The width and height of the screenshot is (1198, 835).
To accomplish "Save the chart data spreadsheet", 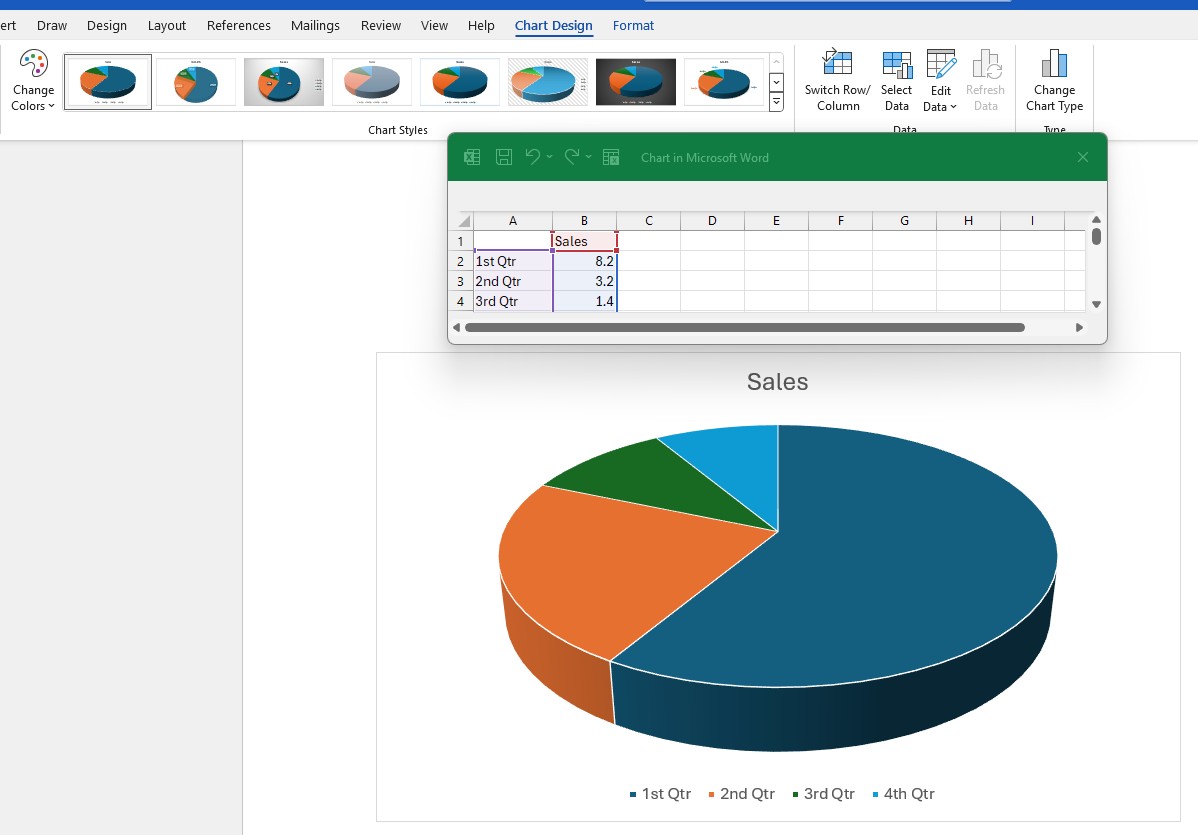I will (504, 157).
